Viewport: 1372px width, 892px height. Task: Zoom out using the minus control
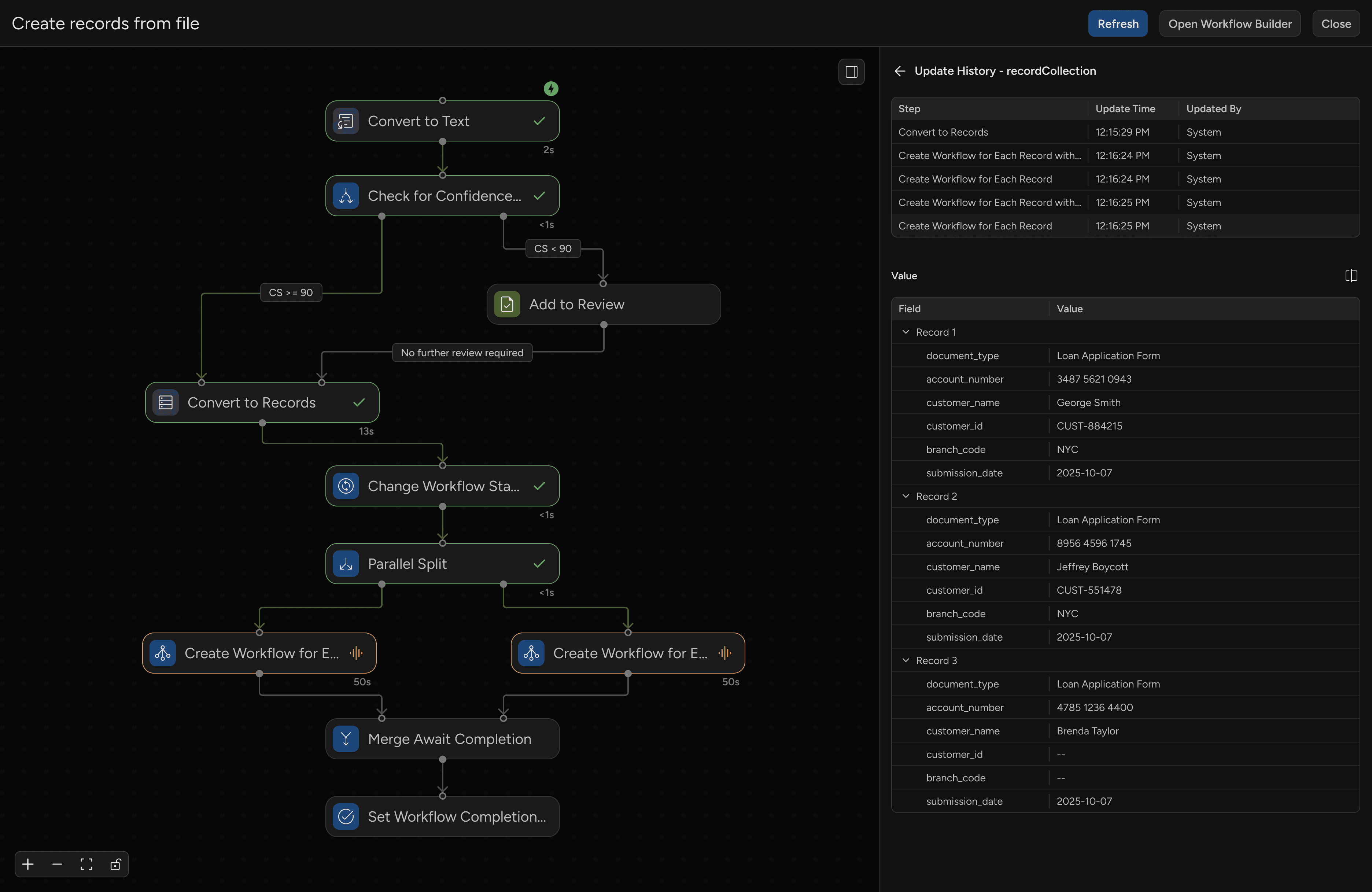click(x=56, y=864)
